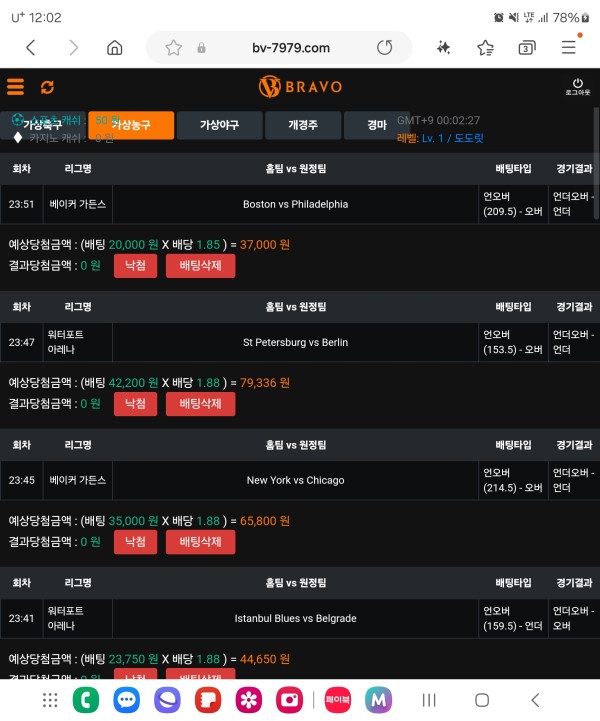600x721 pixels.
Task: Open the 개경주 tab
Action: pos(302,125)
